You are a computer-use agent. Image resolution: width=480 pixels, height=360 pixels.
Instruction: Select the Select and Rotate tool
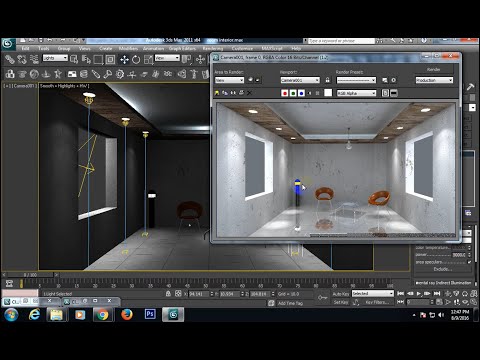point(136,60)
